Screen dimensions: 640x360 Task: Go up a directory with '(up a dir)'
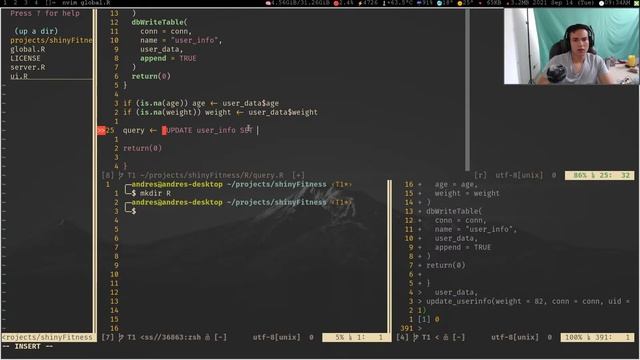[36, 31]
